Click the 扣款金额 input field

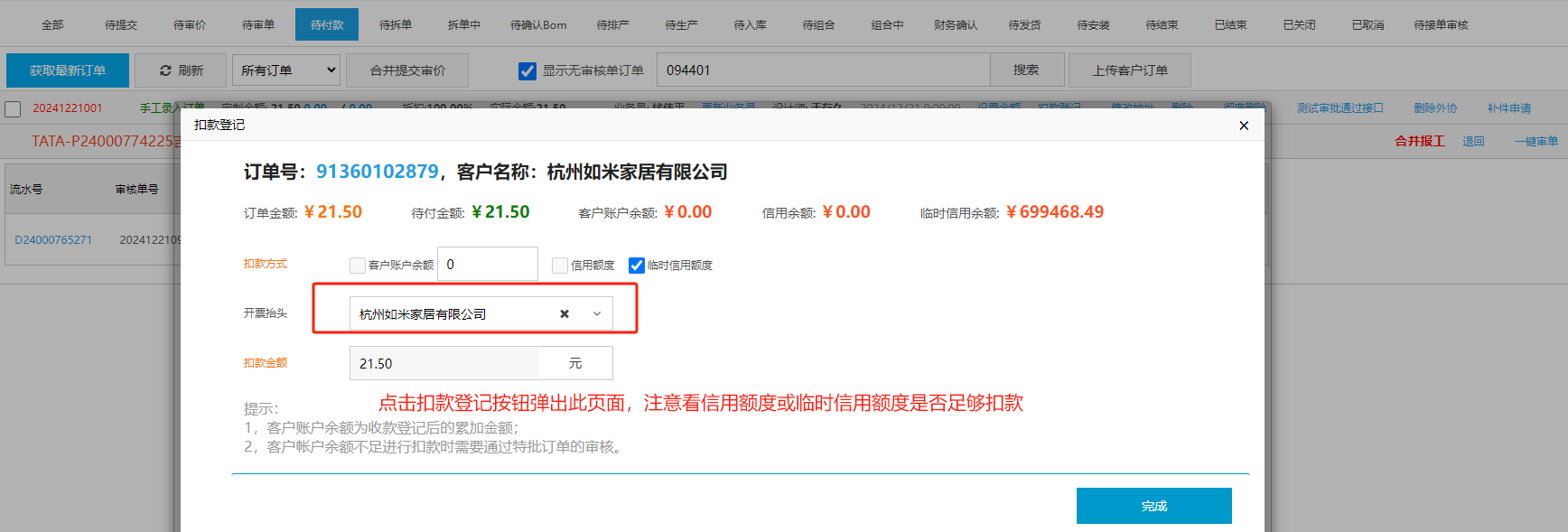[x=444, y=363]
